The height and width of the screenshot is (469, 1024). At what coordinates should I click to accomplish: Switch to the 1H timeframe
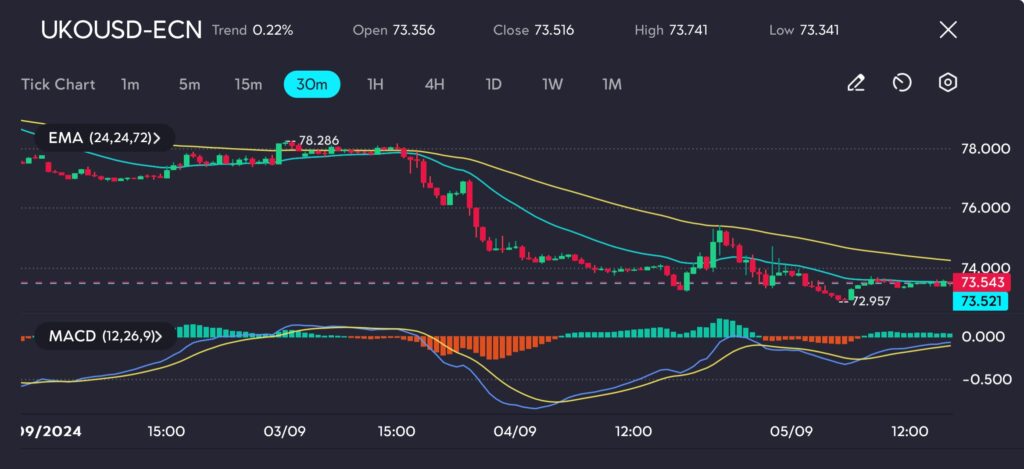coord(375,84)
